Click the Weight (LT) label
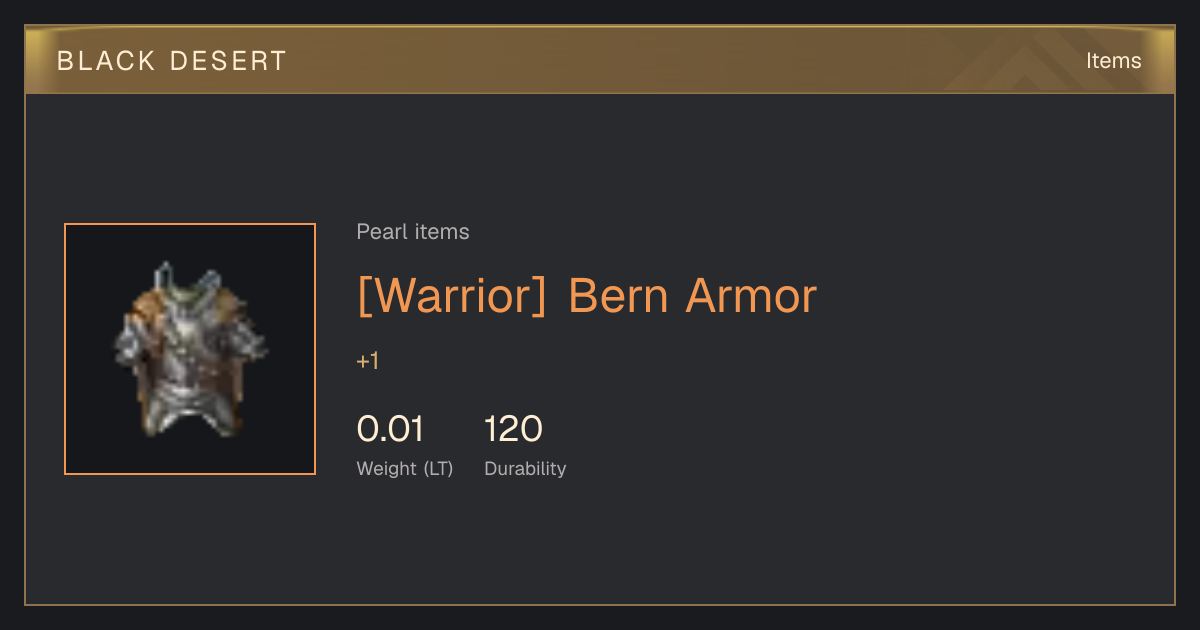The image size is (1200, 630). click(405, 469)
